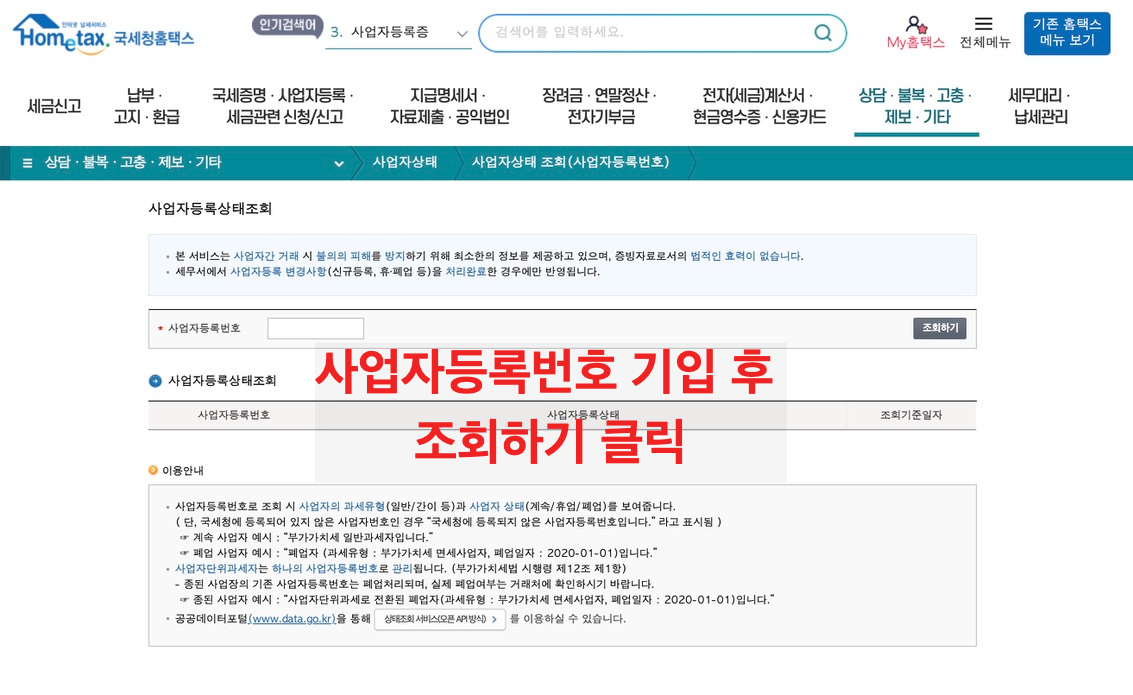The image size is (1133, 695).
Task: Open 상담·불복·고충·제보·기타 menu
Action: tap(916, 106)
